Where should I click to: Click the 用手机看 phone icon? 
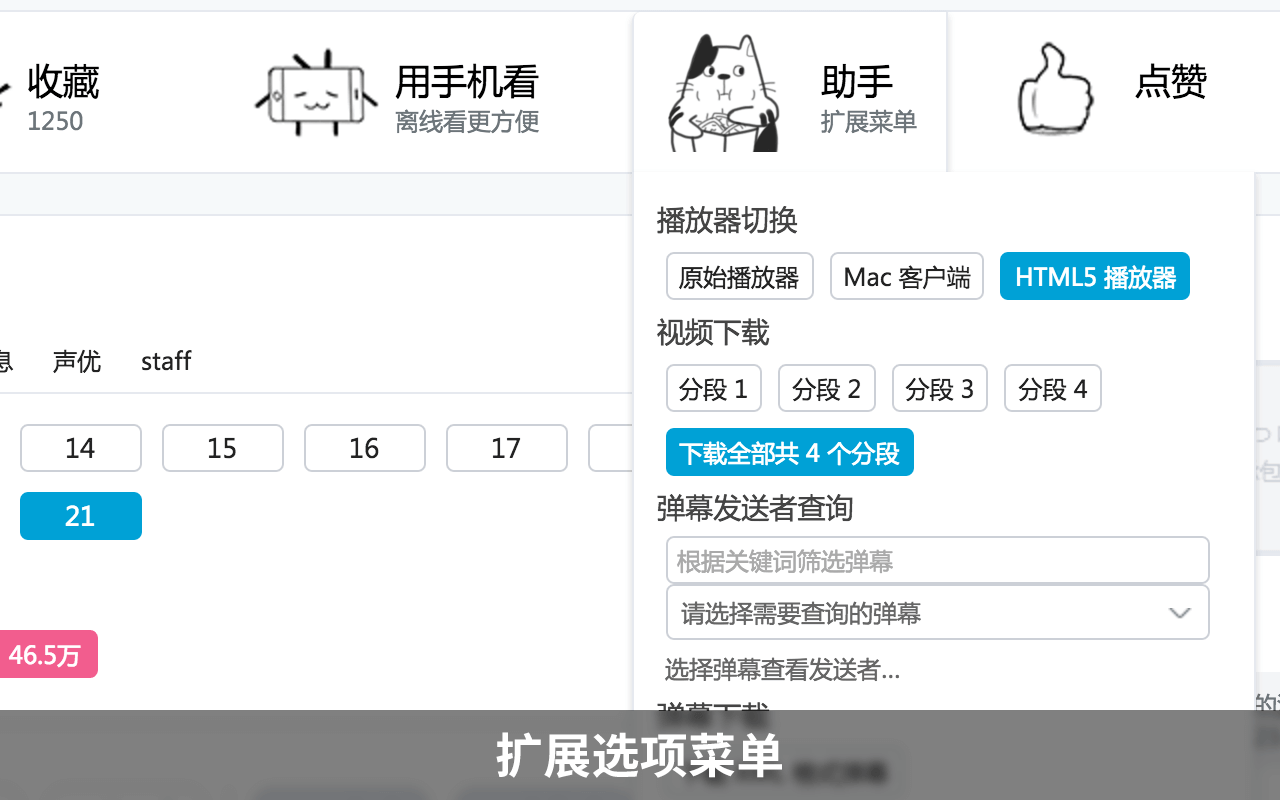click(317, 92)
